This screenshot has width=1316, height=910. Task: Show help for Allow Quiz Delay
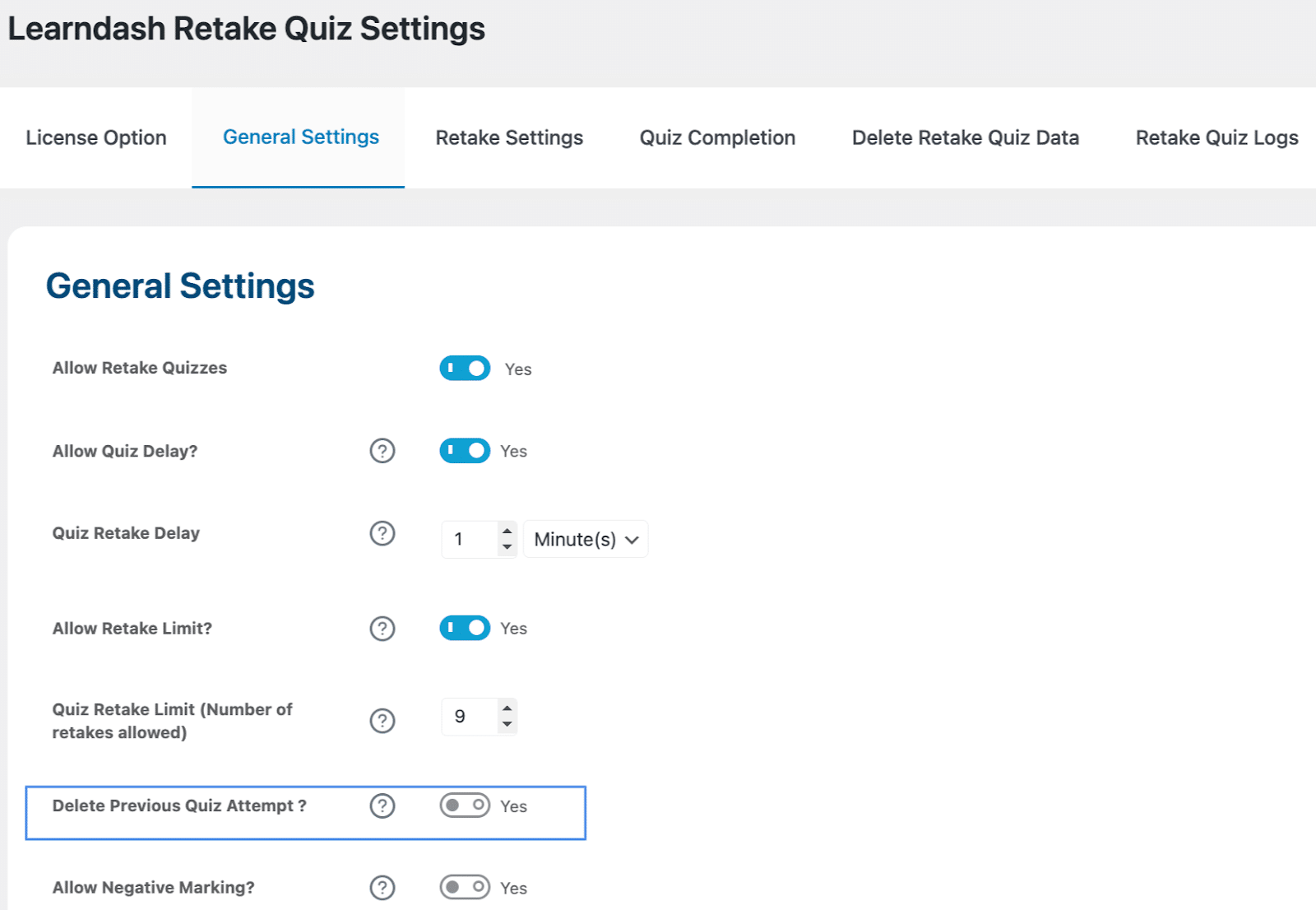click(x=382, y=451)
